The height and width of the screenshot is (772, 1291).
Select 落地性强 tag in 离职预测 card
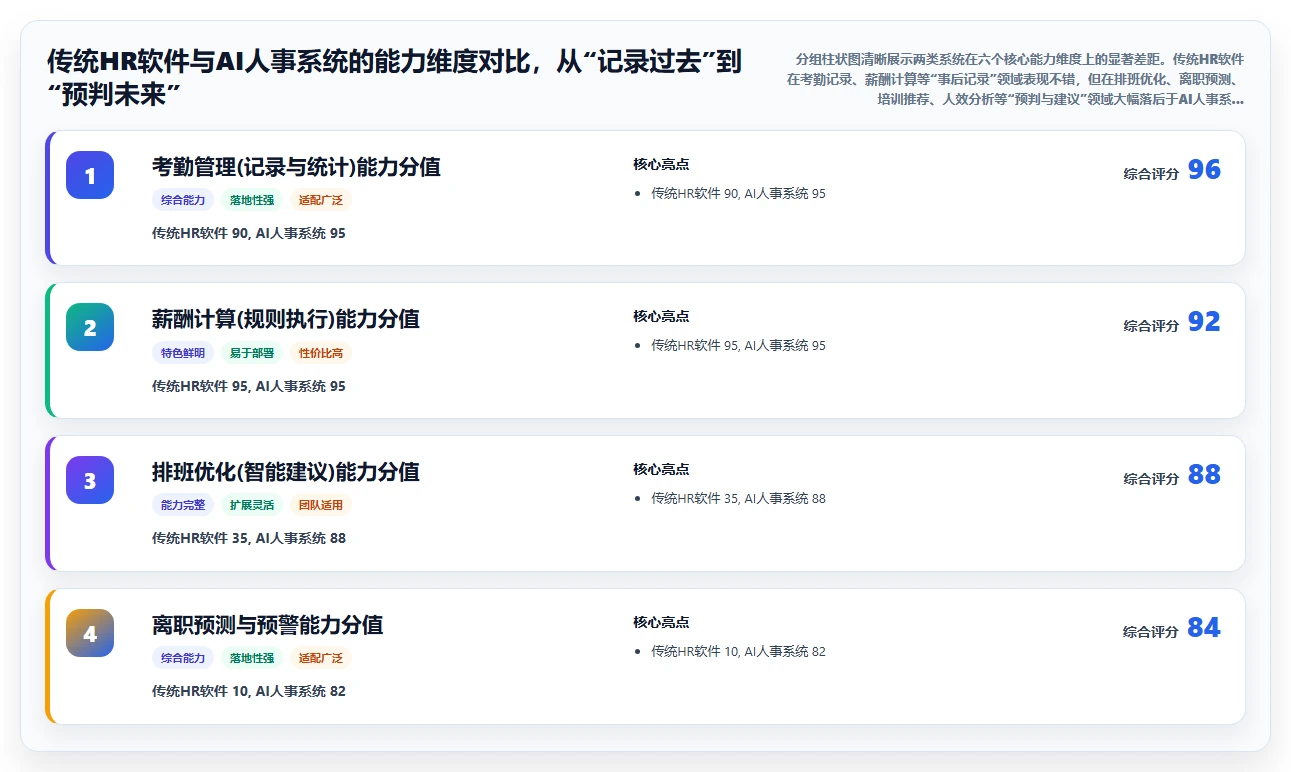pos(252,658)
